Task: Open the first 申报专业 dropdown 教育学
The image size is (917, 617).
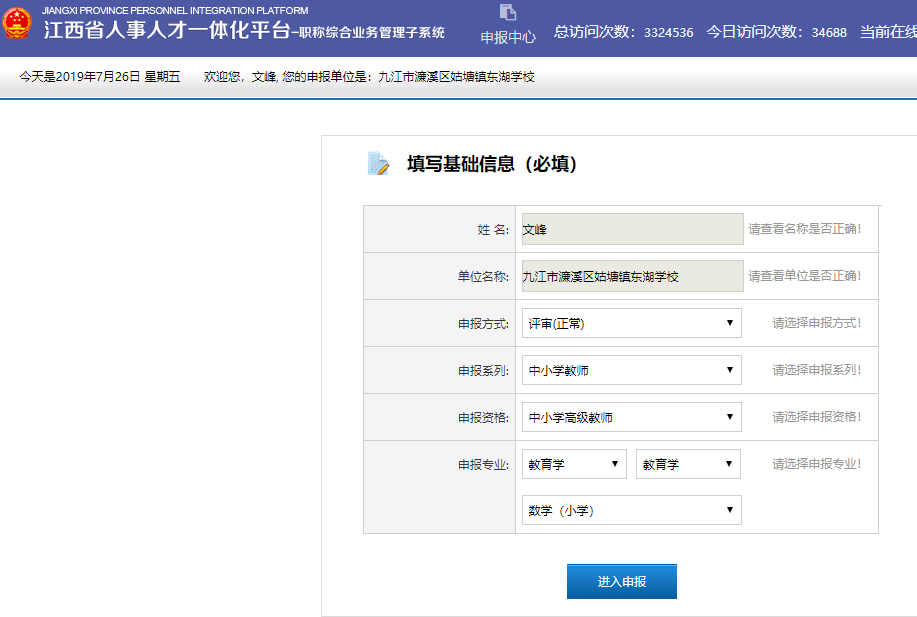Action: point(574,464)
